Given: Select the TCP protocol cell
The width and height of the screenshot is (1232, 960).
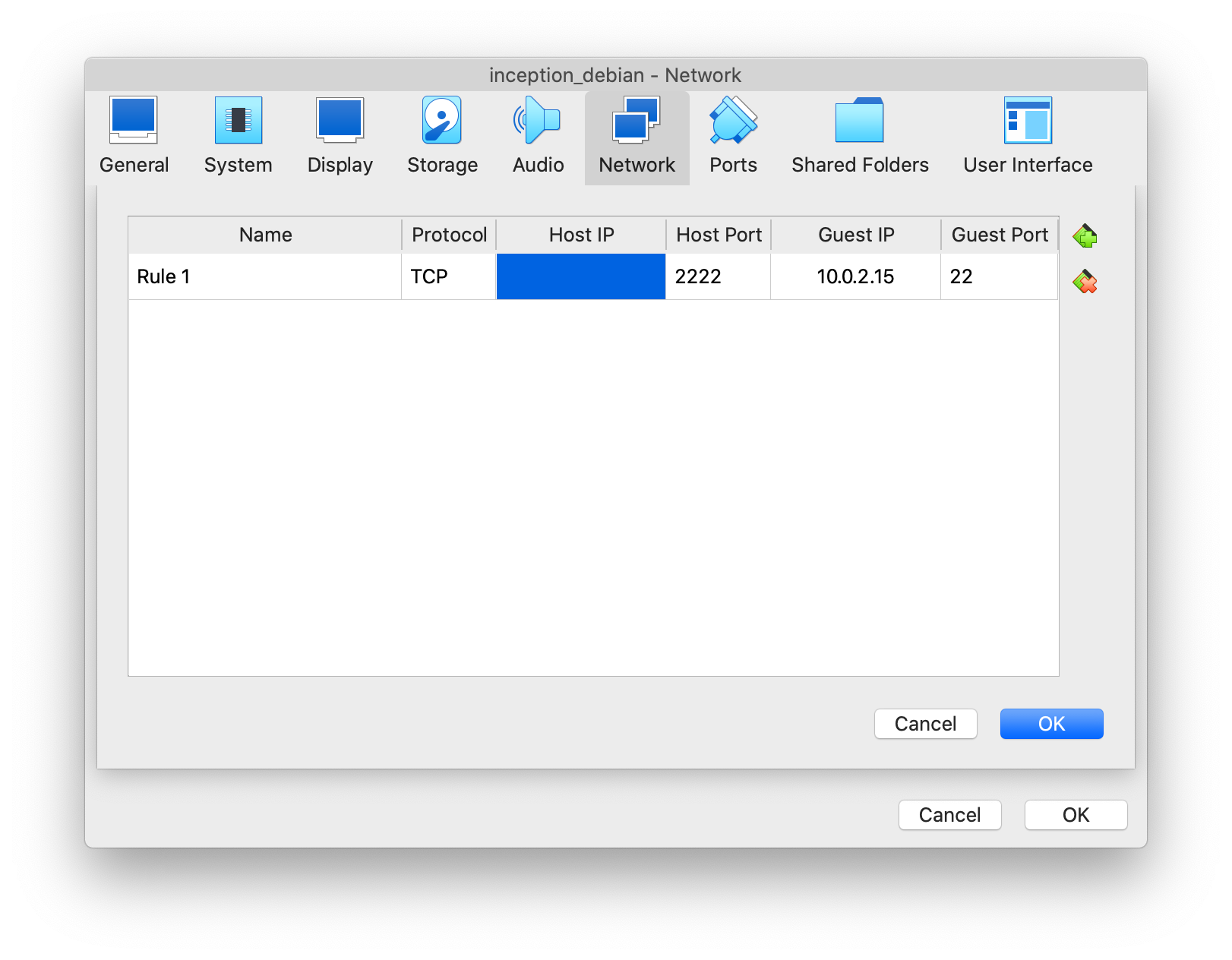Looking at the screenshot, I should pos(449,276).
